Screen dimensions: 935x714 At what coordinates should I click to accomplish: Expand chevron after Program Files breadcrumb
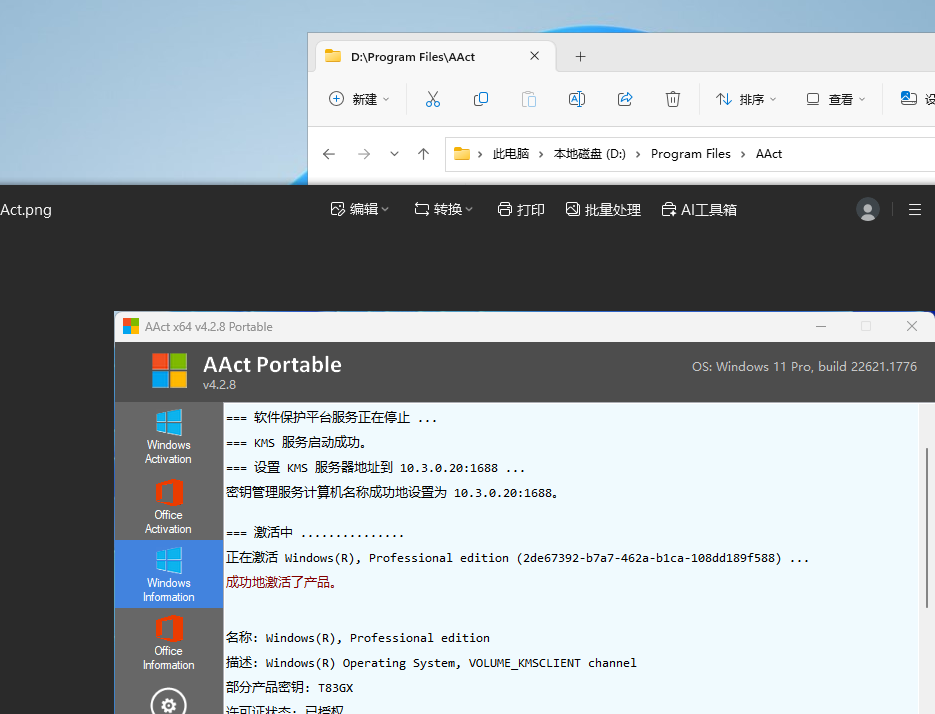(x=743, y=154)
